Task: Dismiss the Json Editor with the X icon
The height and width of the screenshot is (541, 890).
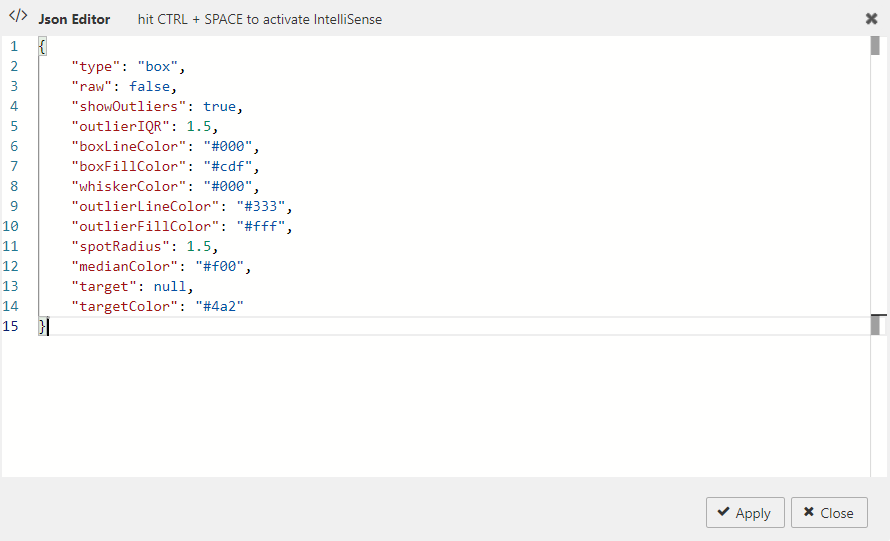Action: (x=871, y=19)
